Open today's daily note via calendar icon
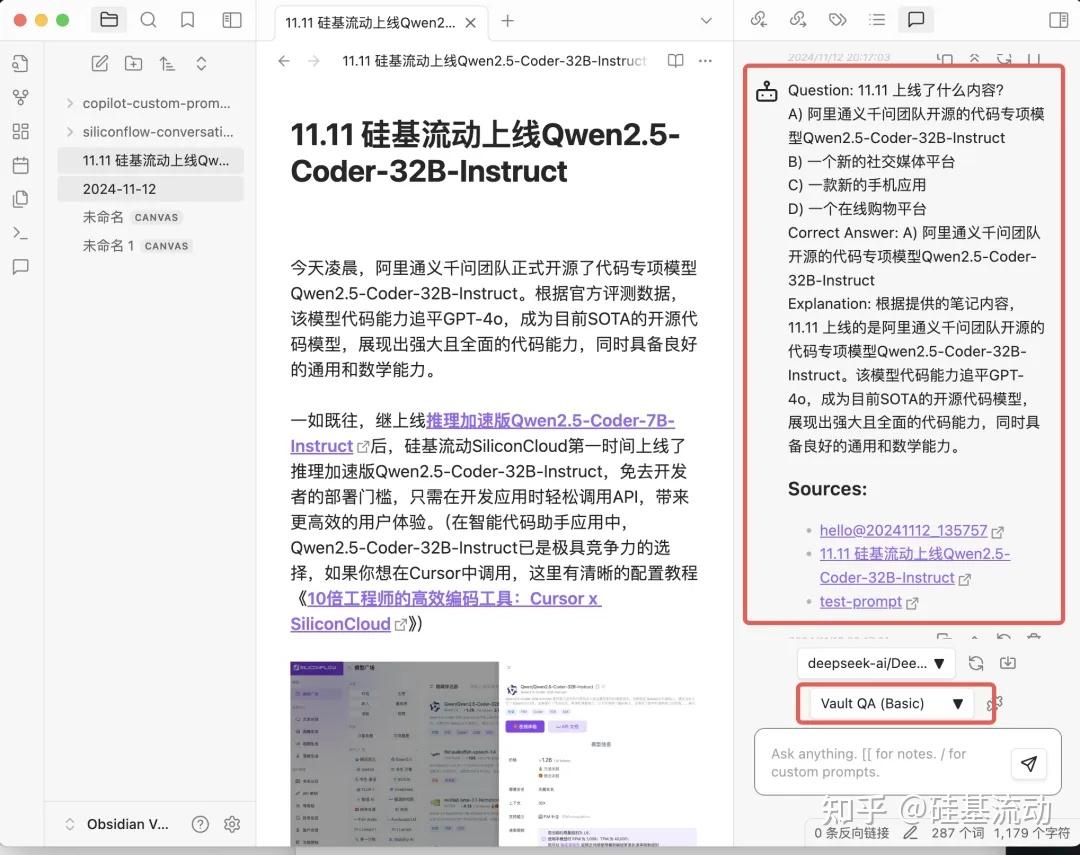Screen dimensions: 1080x855 pyautogui.click(x=21, y=165)
